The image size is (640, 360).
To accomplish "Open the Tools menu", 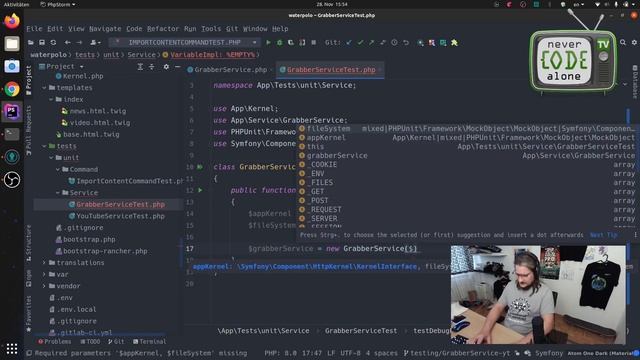I will click(x=211, y=29).
